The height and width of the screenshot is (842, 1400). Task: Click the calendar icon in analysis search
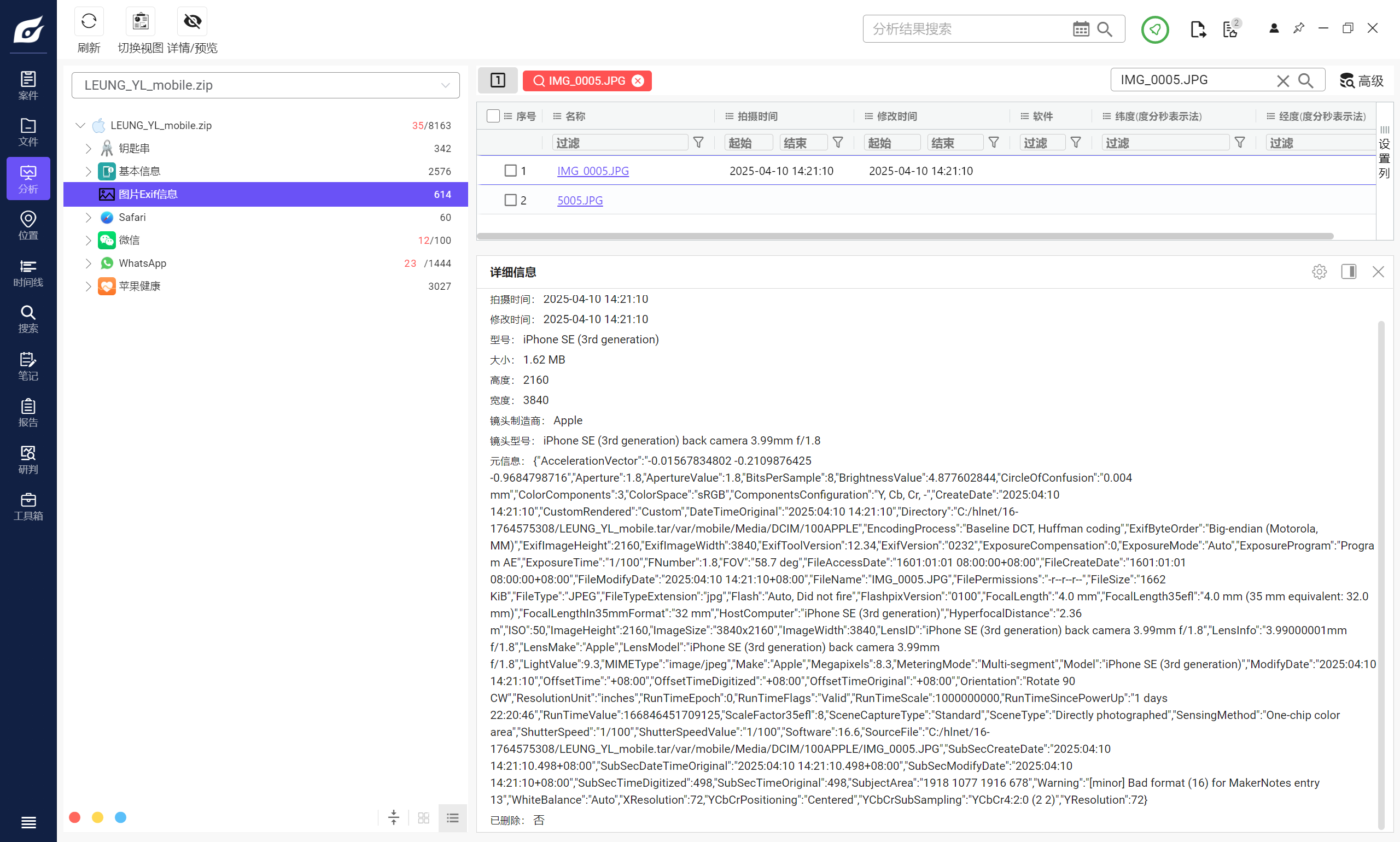point(1081,29)
